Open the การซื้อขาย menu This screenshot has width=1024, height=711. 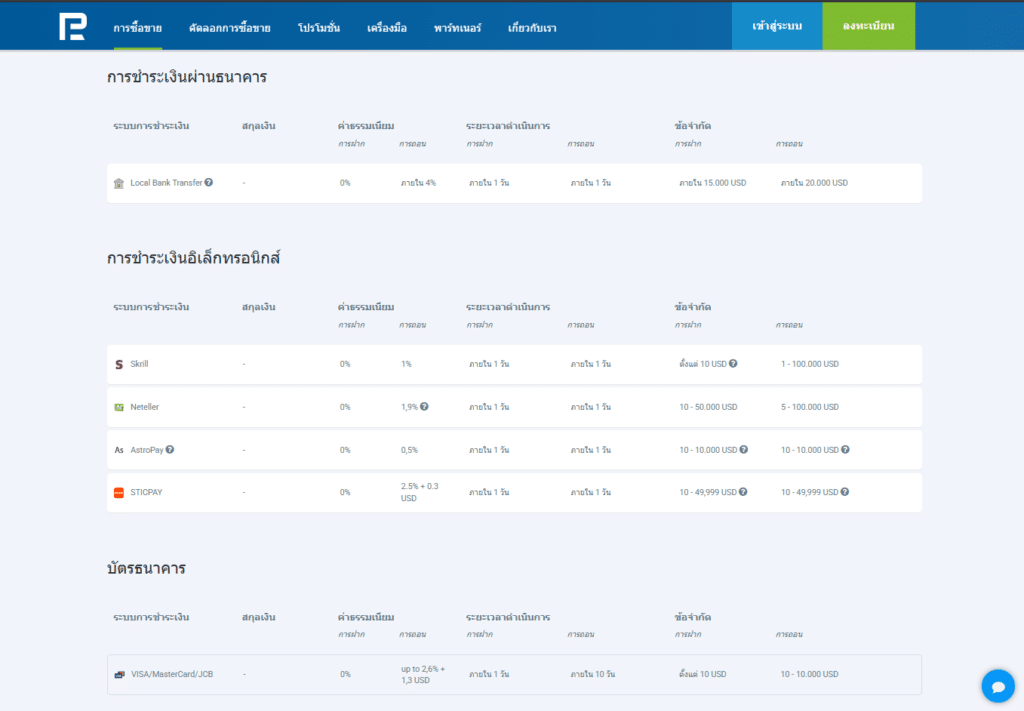(x=138, y=28)
